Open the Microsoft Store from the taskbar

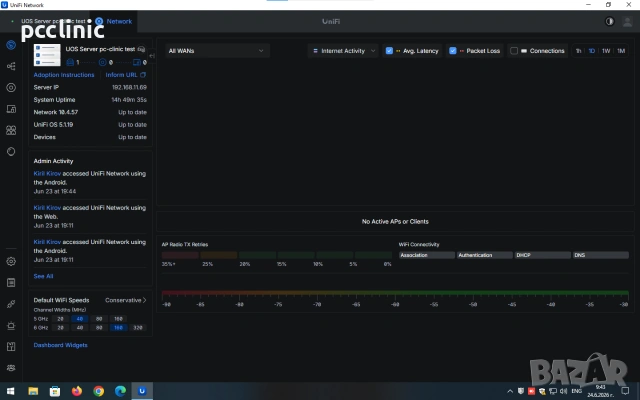(55, 391)
